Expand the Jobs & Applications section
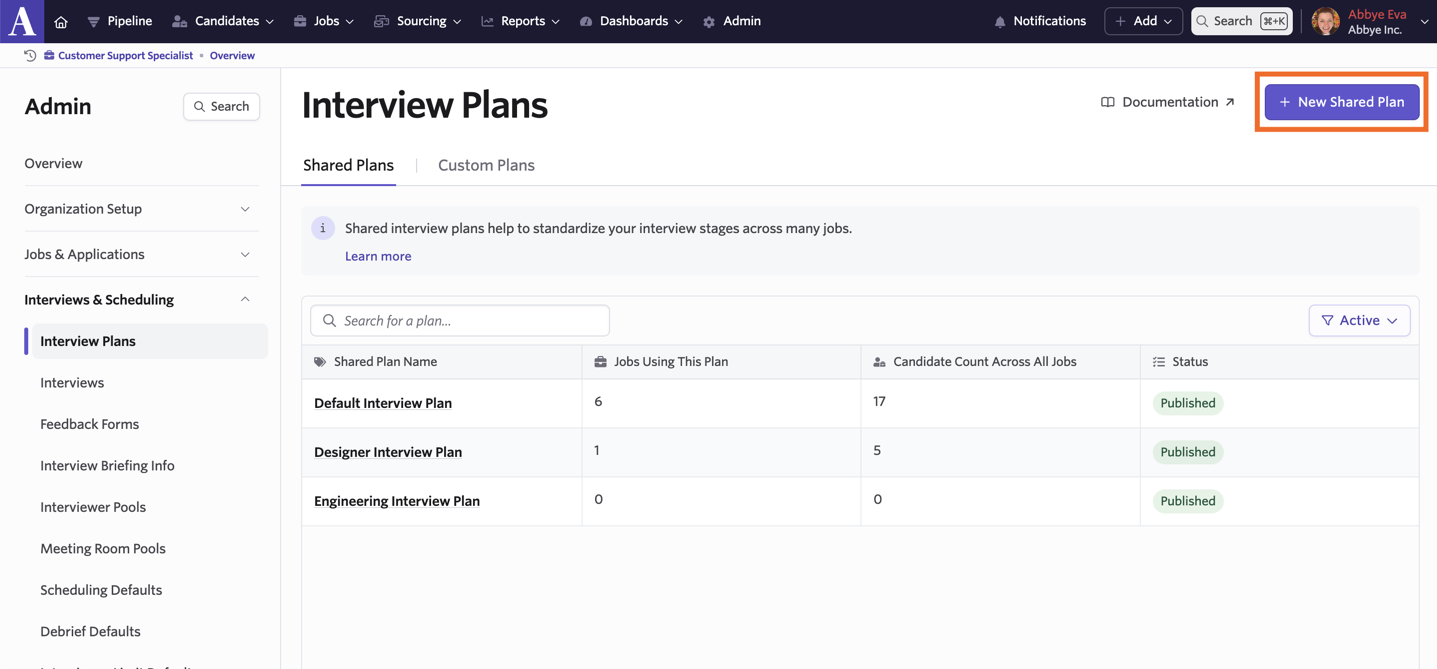1437x669 pixels. (141, 254)
